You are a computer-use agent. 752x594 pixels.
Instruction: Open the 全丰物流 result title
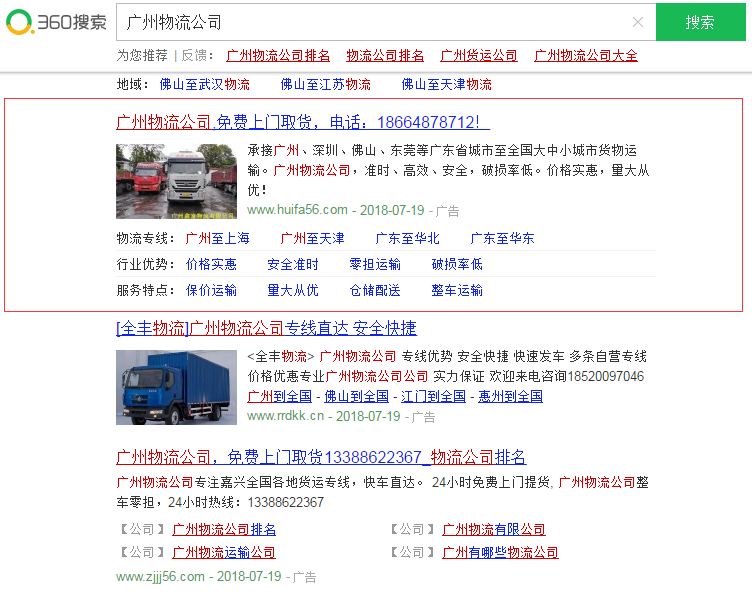pos(266,328)
